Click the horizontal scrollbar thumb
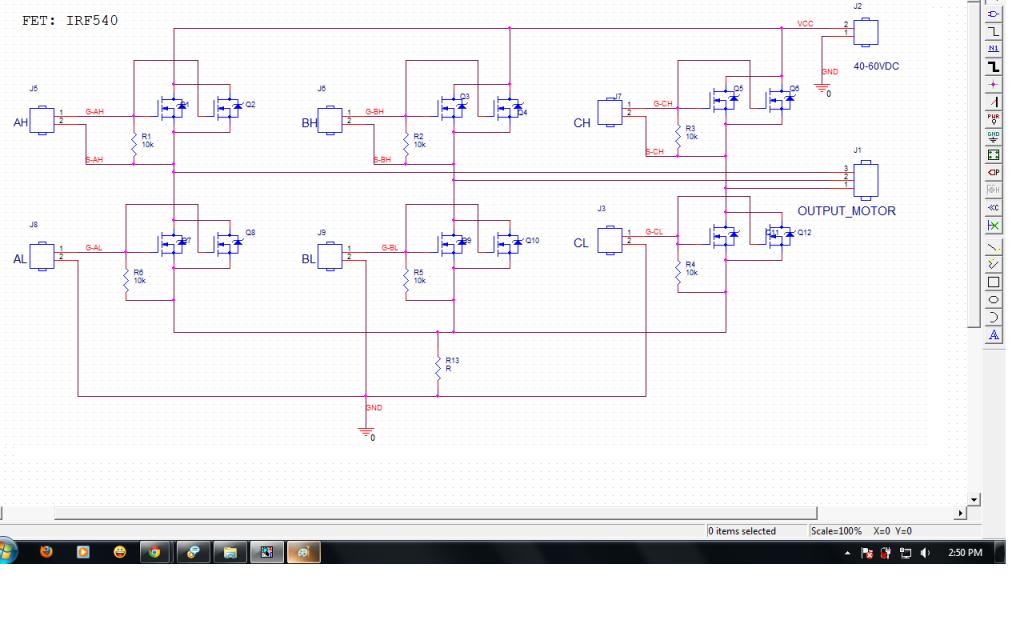The width and height of the screenshot is (1024, 640). tap(435, 513)
